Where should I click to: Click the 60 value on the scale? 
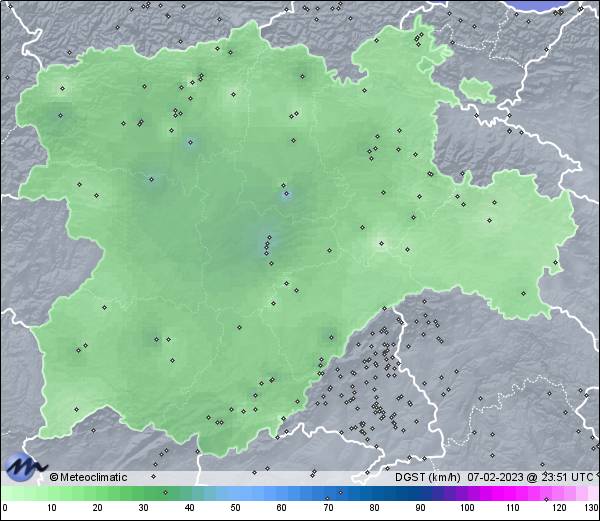click(282, 508)
